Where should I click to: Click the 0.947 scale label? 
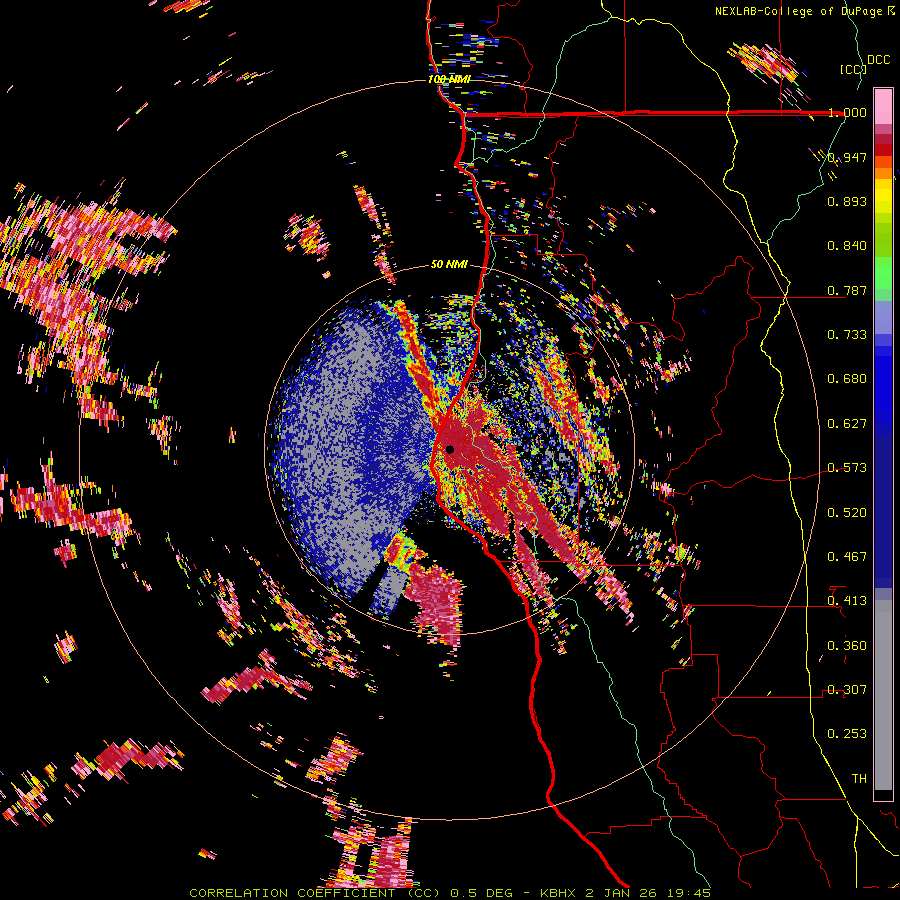(847, 157)
